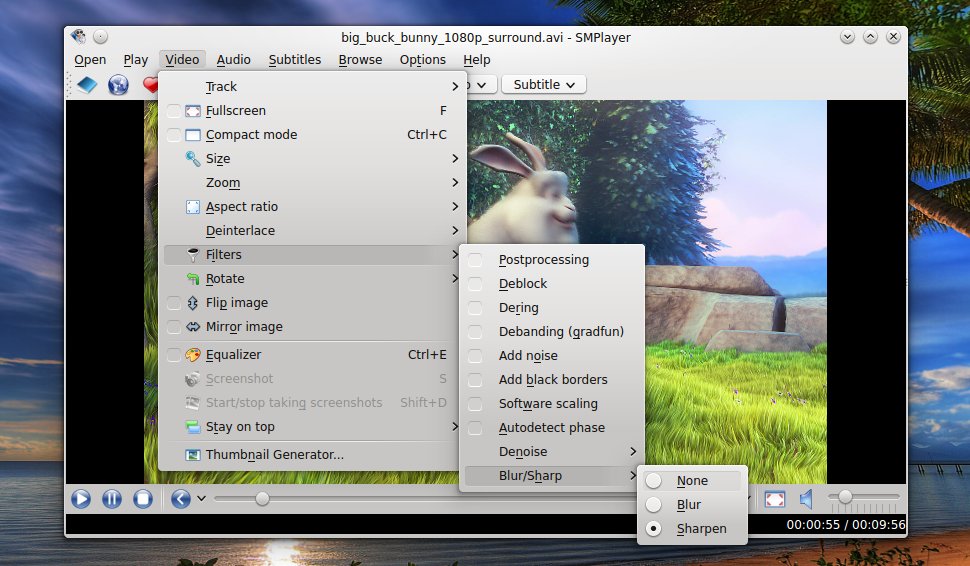
Task: Open the Audio menu
Action: pos(233,60)
